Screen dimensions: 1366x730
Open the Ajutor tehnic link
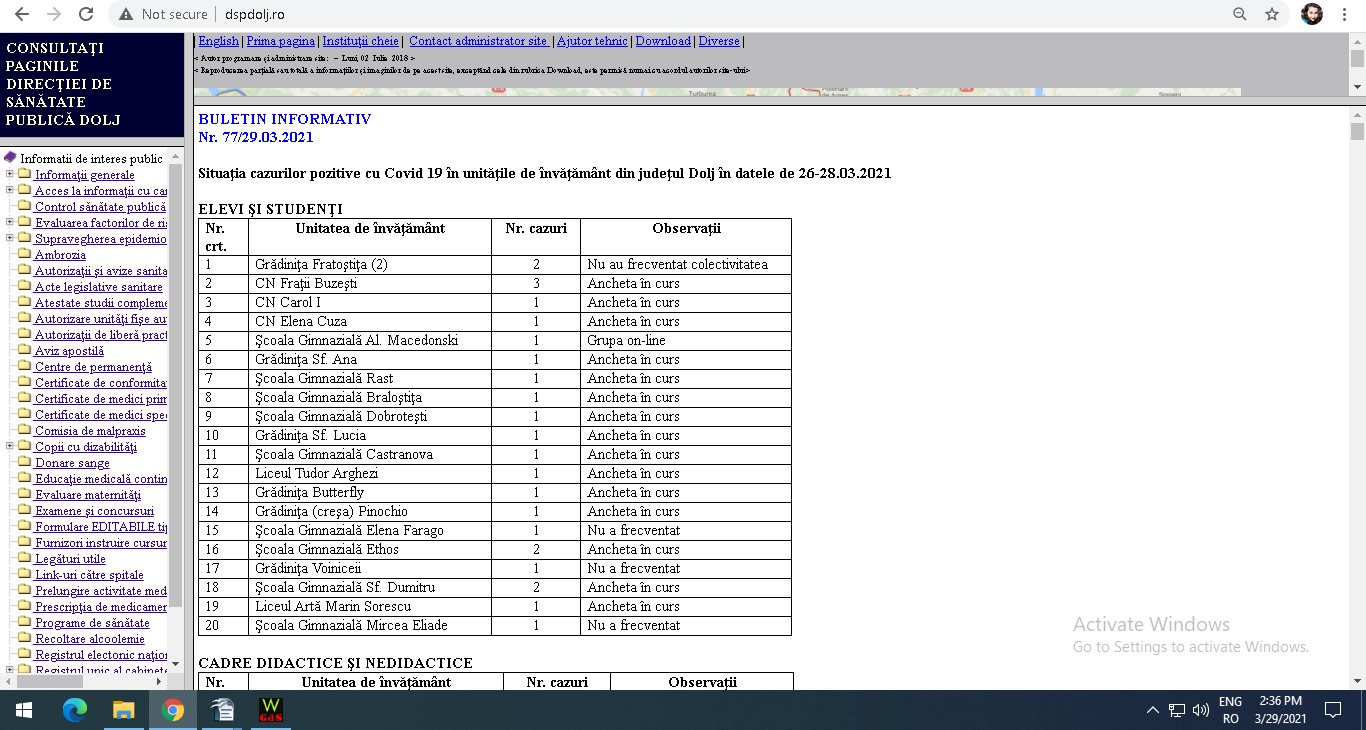click(x=592, y=41)
